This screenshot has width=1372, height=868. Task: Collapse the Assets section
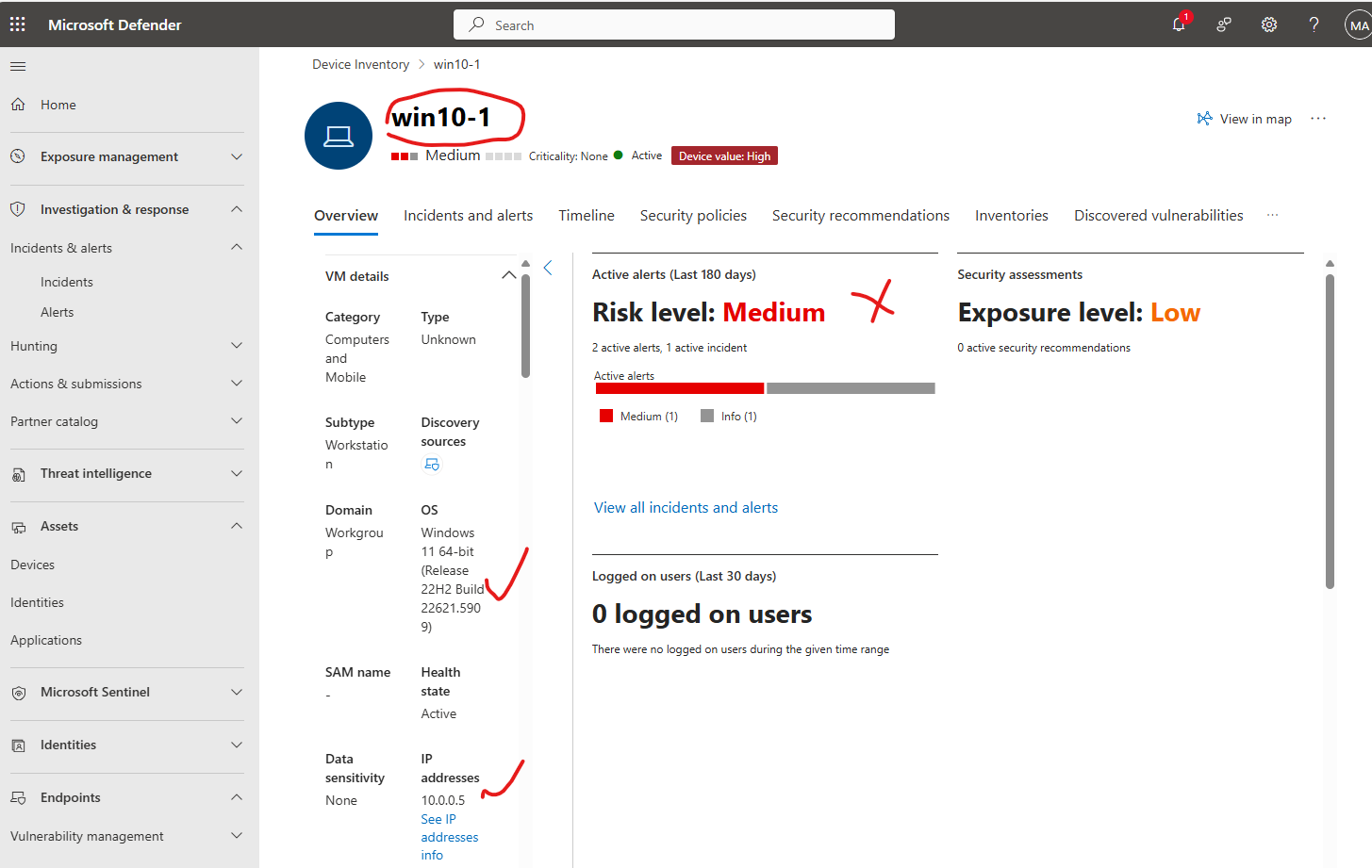point(237,526)
